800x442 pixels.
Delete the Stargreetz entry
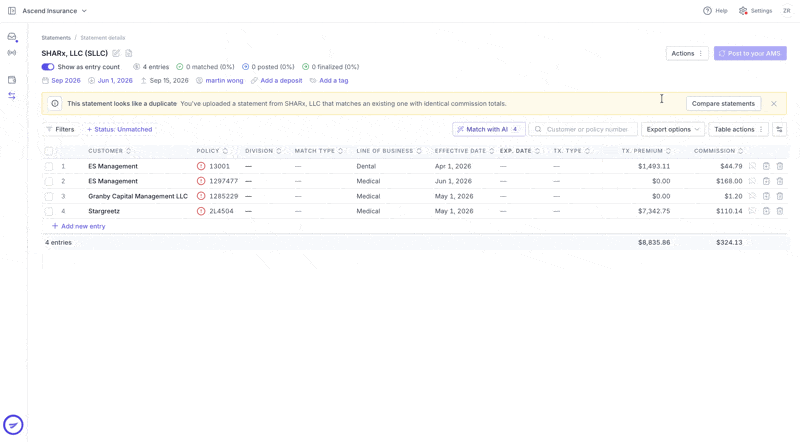(x=780, y=211)
